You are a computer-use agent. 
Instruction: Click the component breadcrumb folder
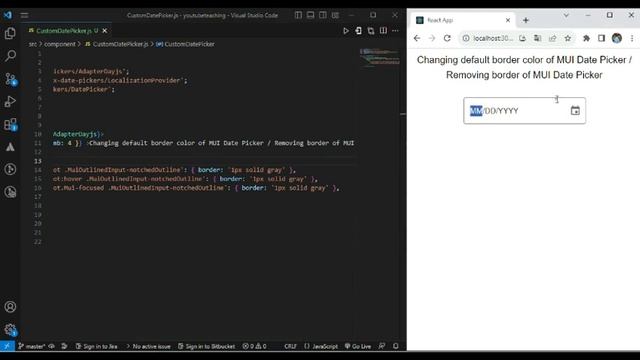[60, 44]
